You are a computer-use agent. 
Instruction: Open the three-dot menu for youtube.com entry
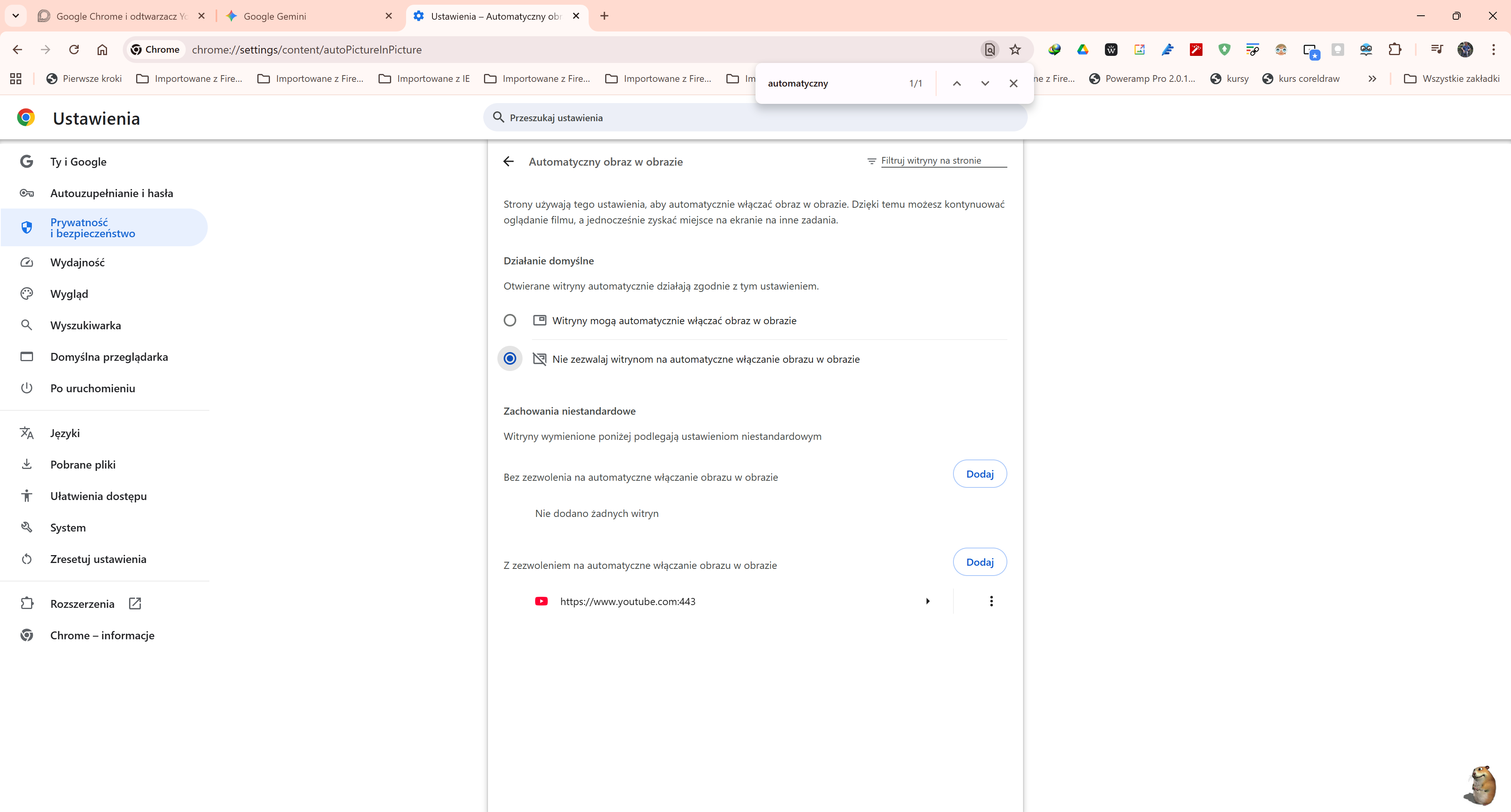coord(991,601)
